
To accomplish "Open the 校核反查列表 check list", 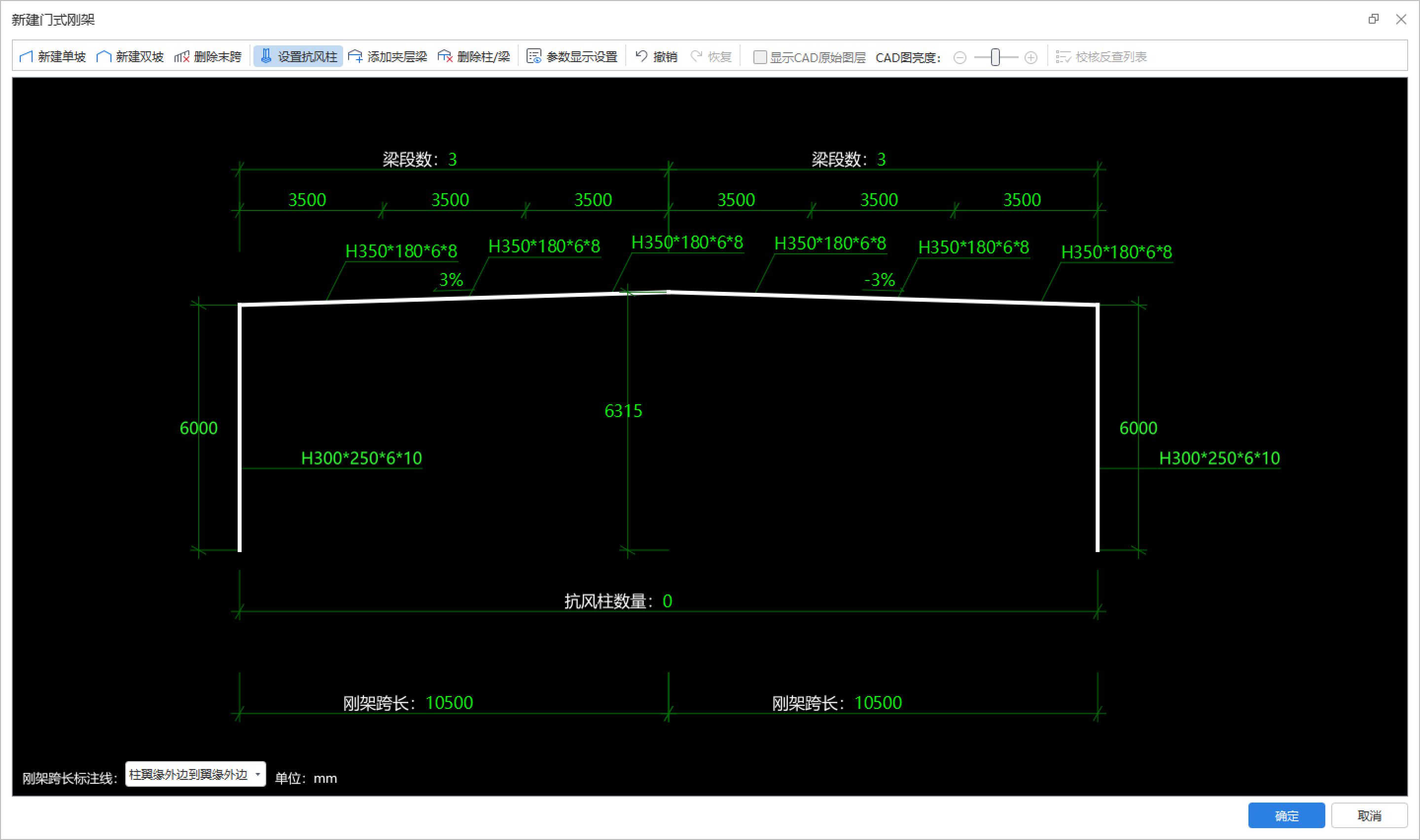I will 1101,57.
